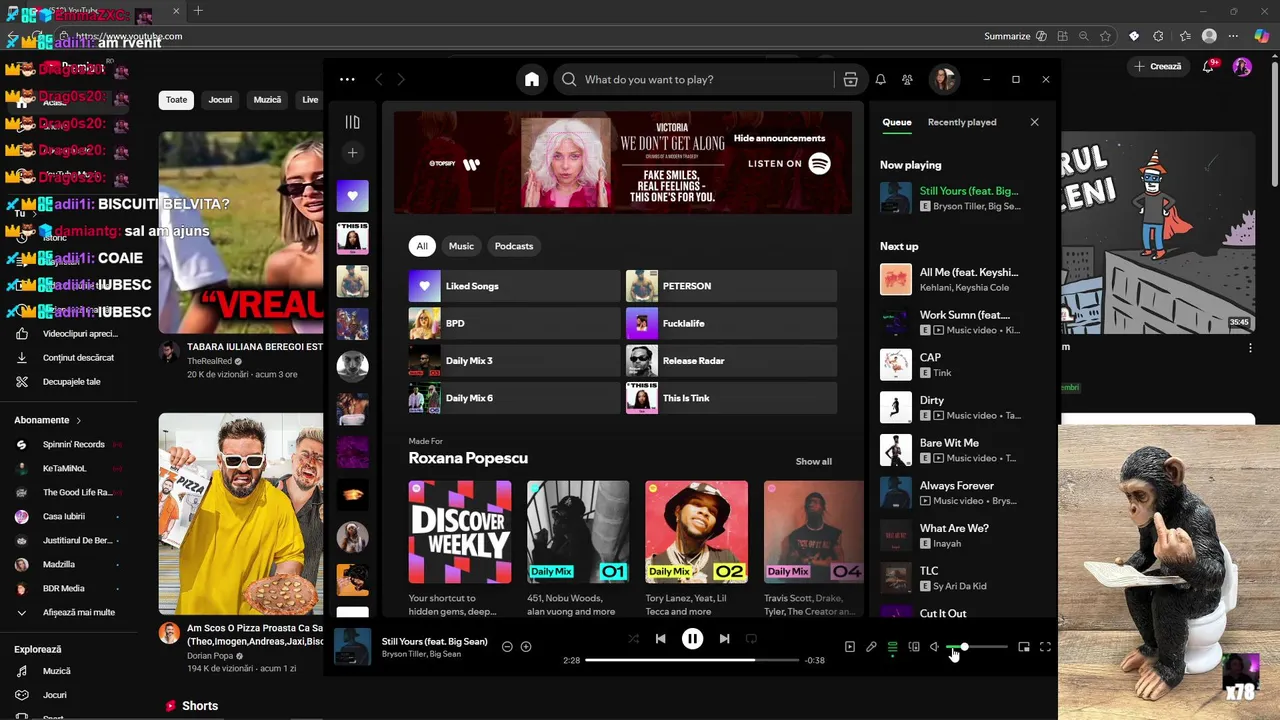Focus the What do you want to play field
This screenshot has width=1280, height=720.
[x=692, y=79]
